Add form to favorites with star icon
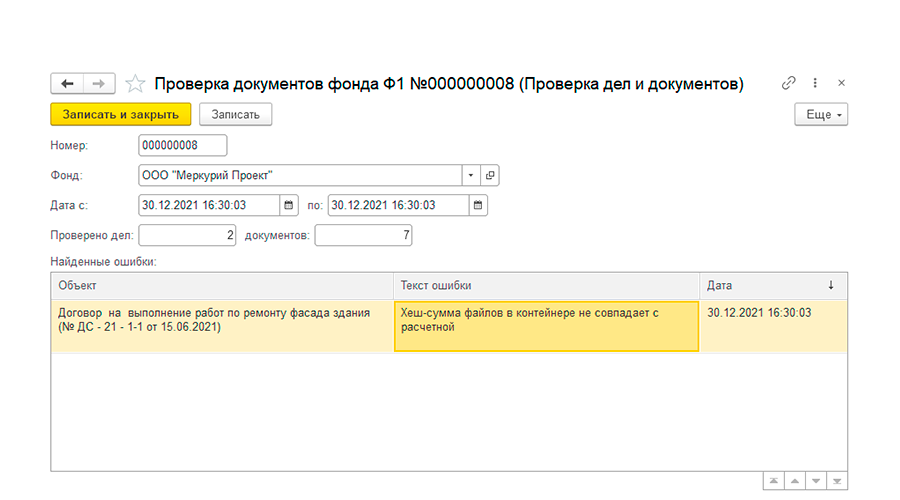This screenshot has height=500, width=900. [135, 84]
